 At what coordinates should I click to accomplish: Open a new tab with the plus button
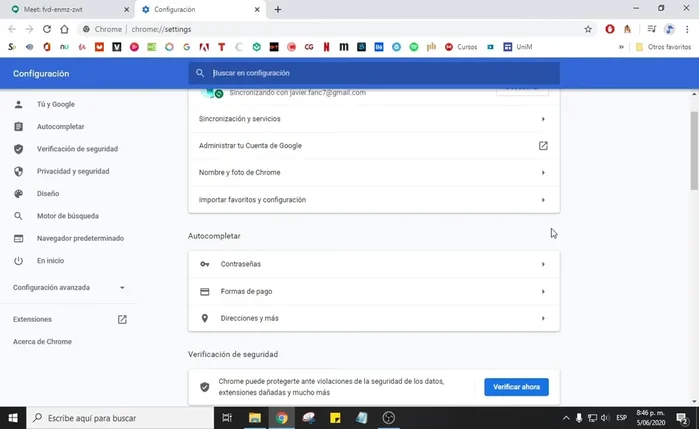point(278,9)
